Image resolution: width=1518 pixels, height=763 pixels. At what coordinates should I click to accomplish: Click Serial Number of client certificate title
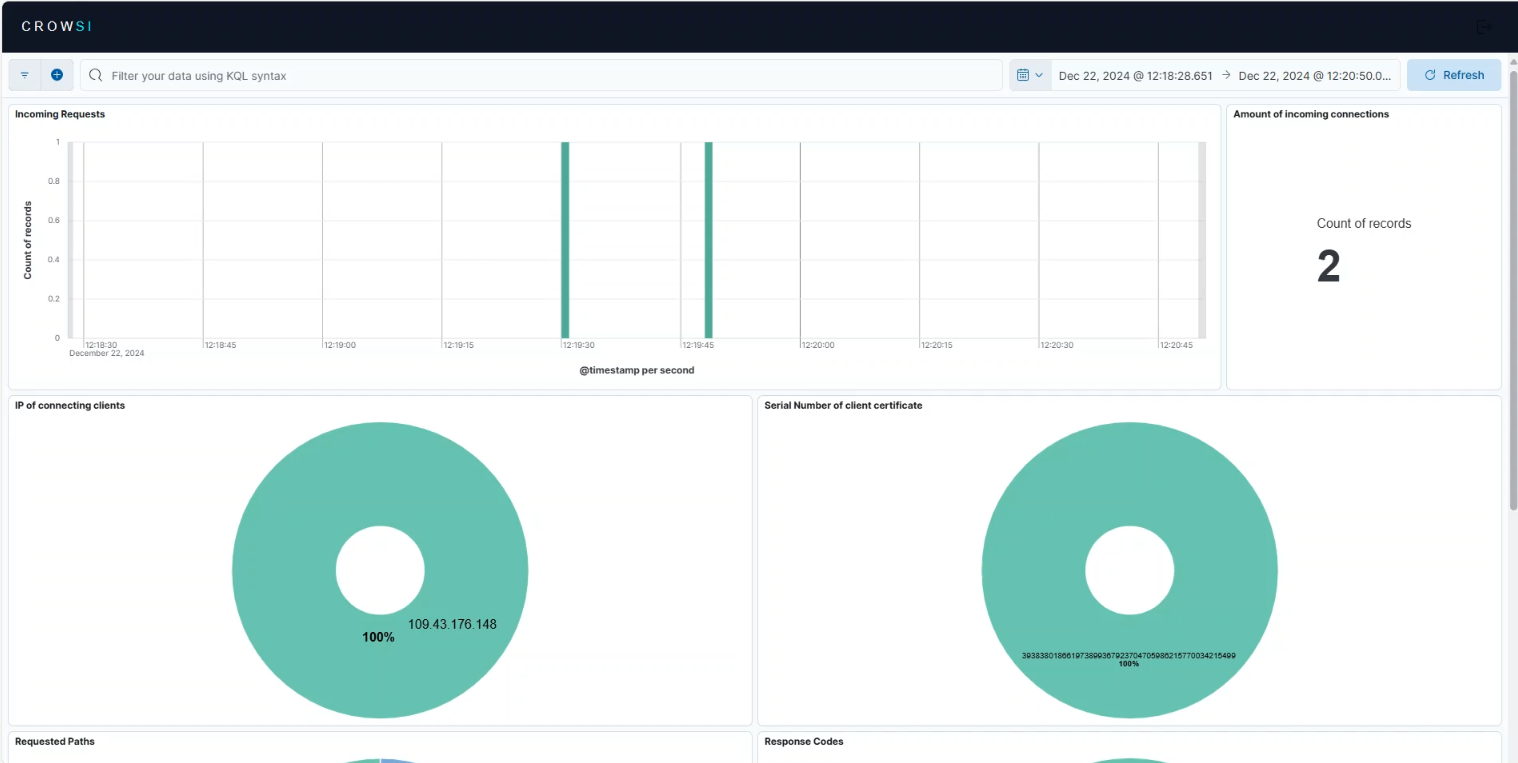pyautogui.click(x=843, y=405)
